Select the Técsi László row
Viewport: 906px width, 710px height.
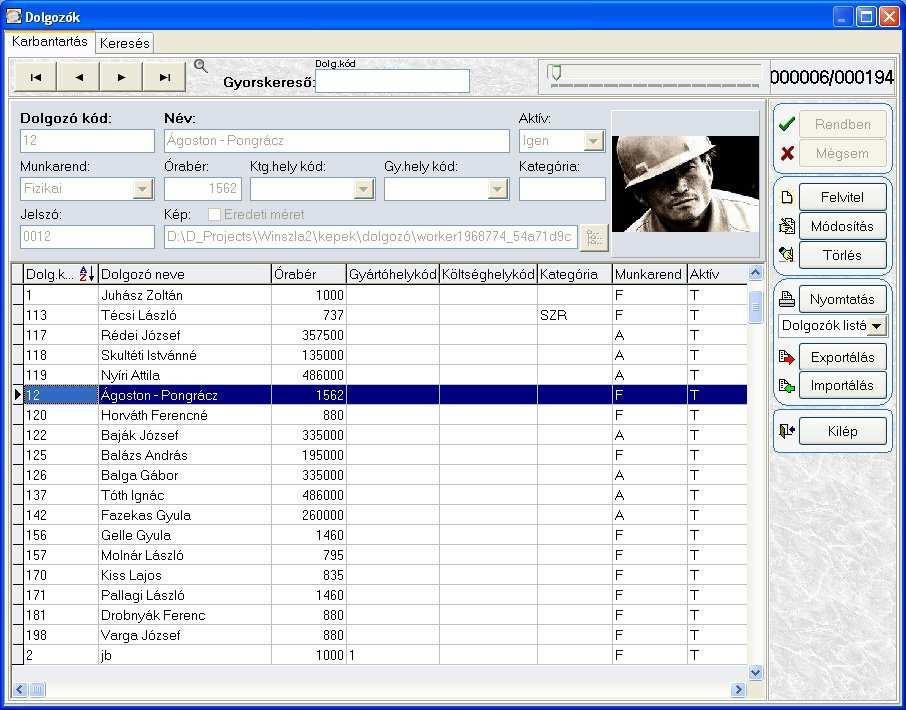point(380,315)
